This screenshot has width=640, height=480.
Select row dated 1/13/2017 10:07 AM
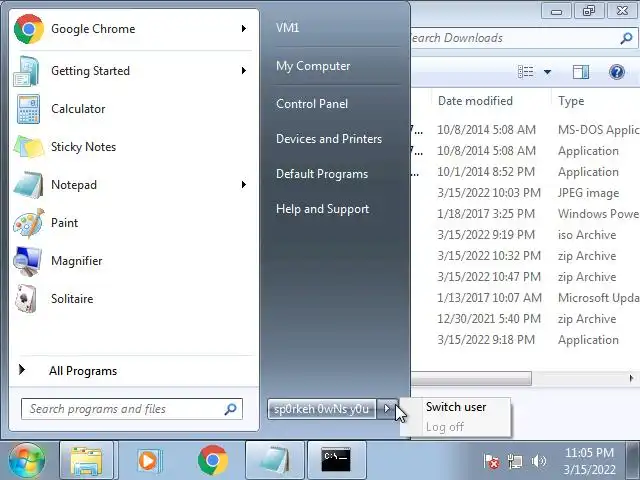coord(525,298)
